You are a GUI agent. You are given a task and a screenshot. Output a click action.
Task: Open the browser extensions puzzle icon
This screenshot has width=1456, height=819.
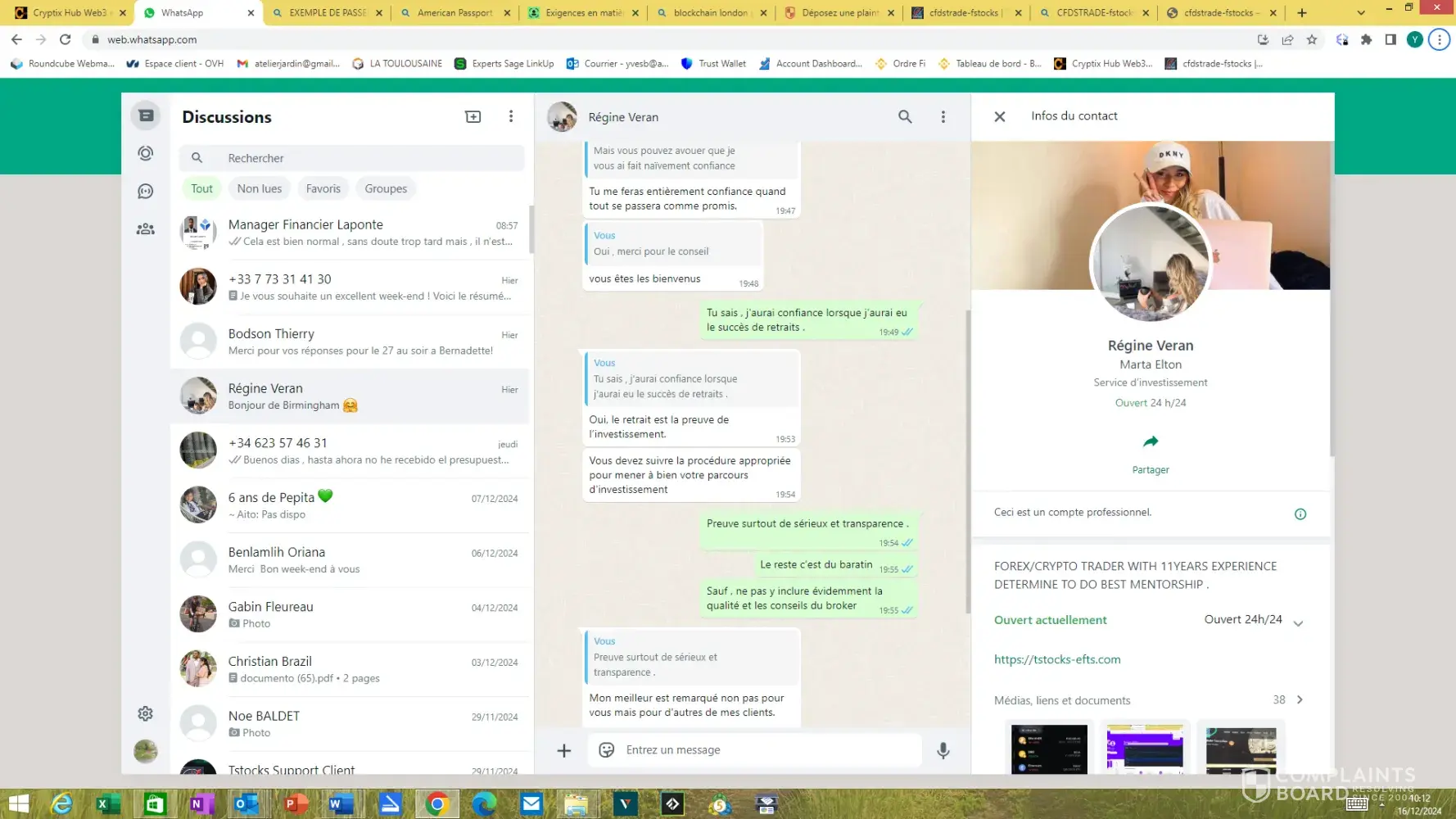1366,39
